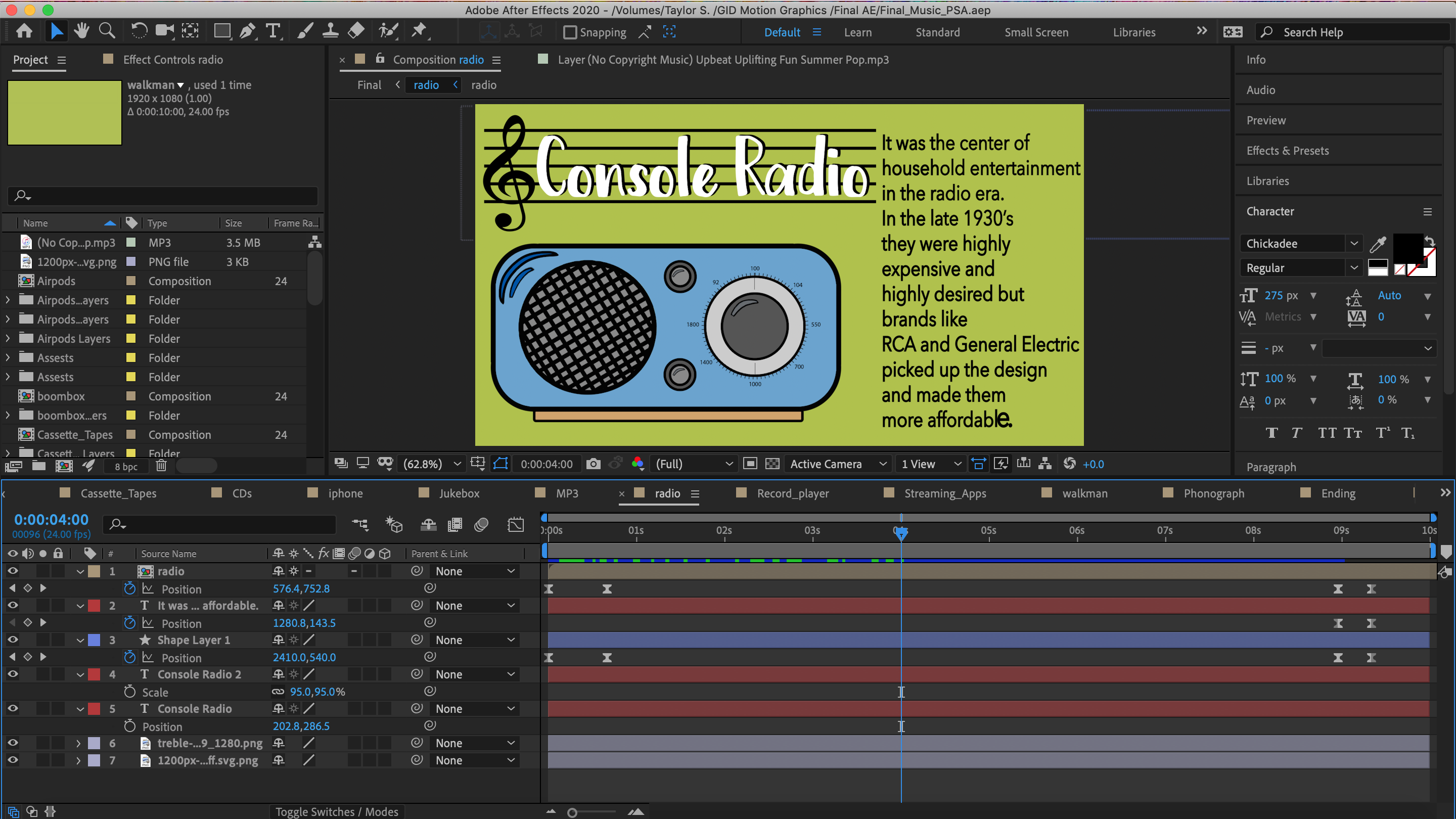The width and height of the screenshot is (1456, 819).
Task: Pick the Rectangle shape tool
Action: 221,31
